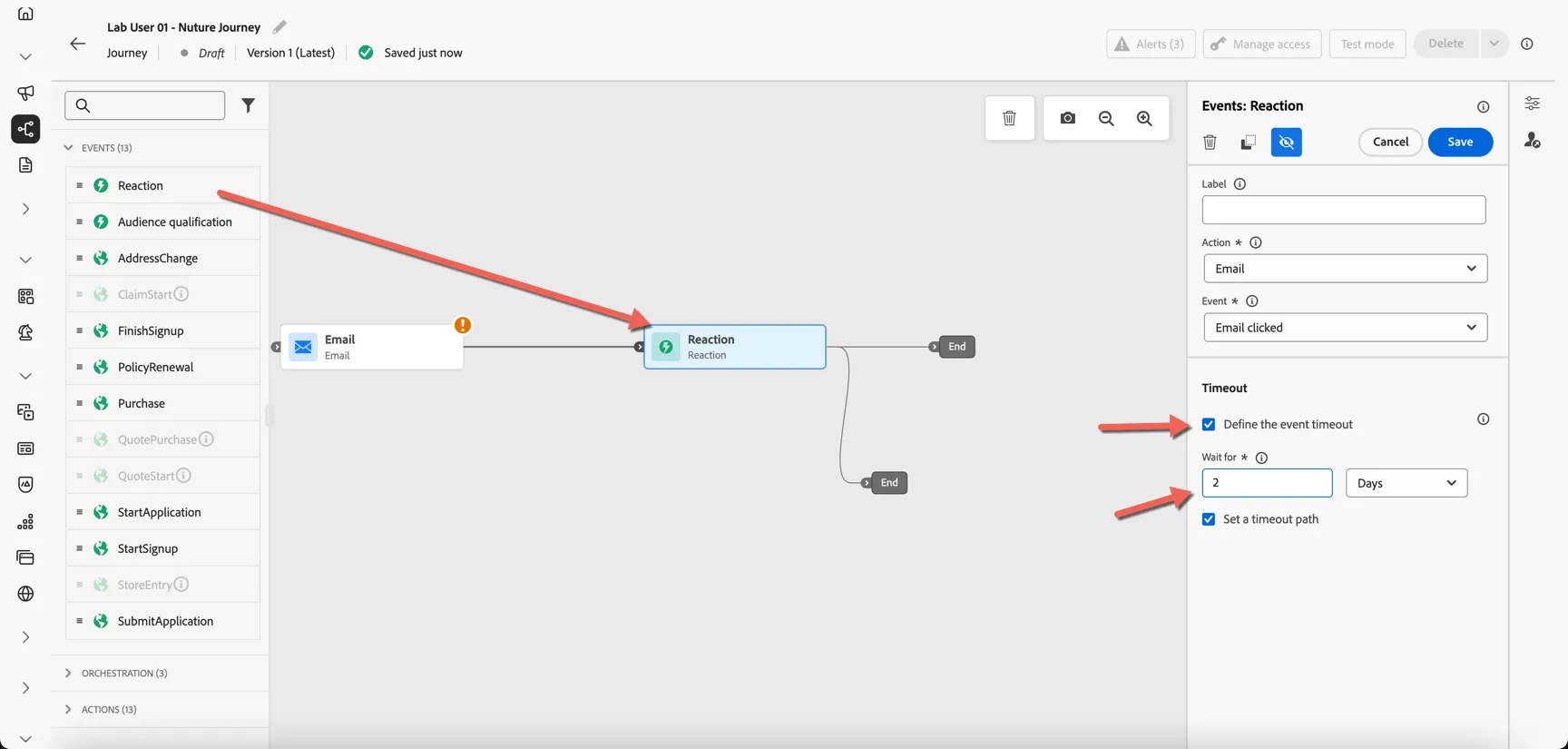Viewport: 1568px width, 749px height.
Task: Click the back arrow to leave journey
Action: pyautogui.click(x=78, y=44)
